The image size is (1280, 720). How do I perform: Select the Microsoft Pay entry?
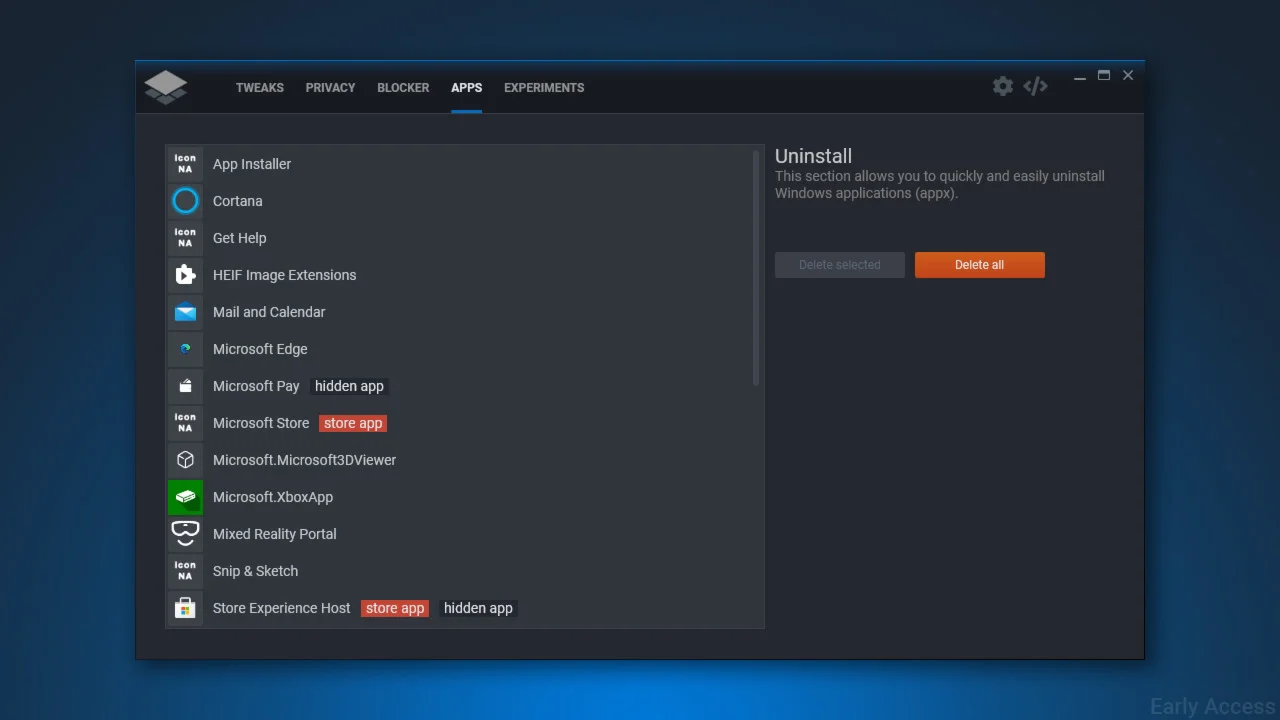(x=458, y=386)
